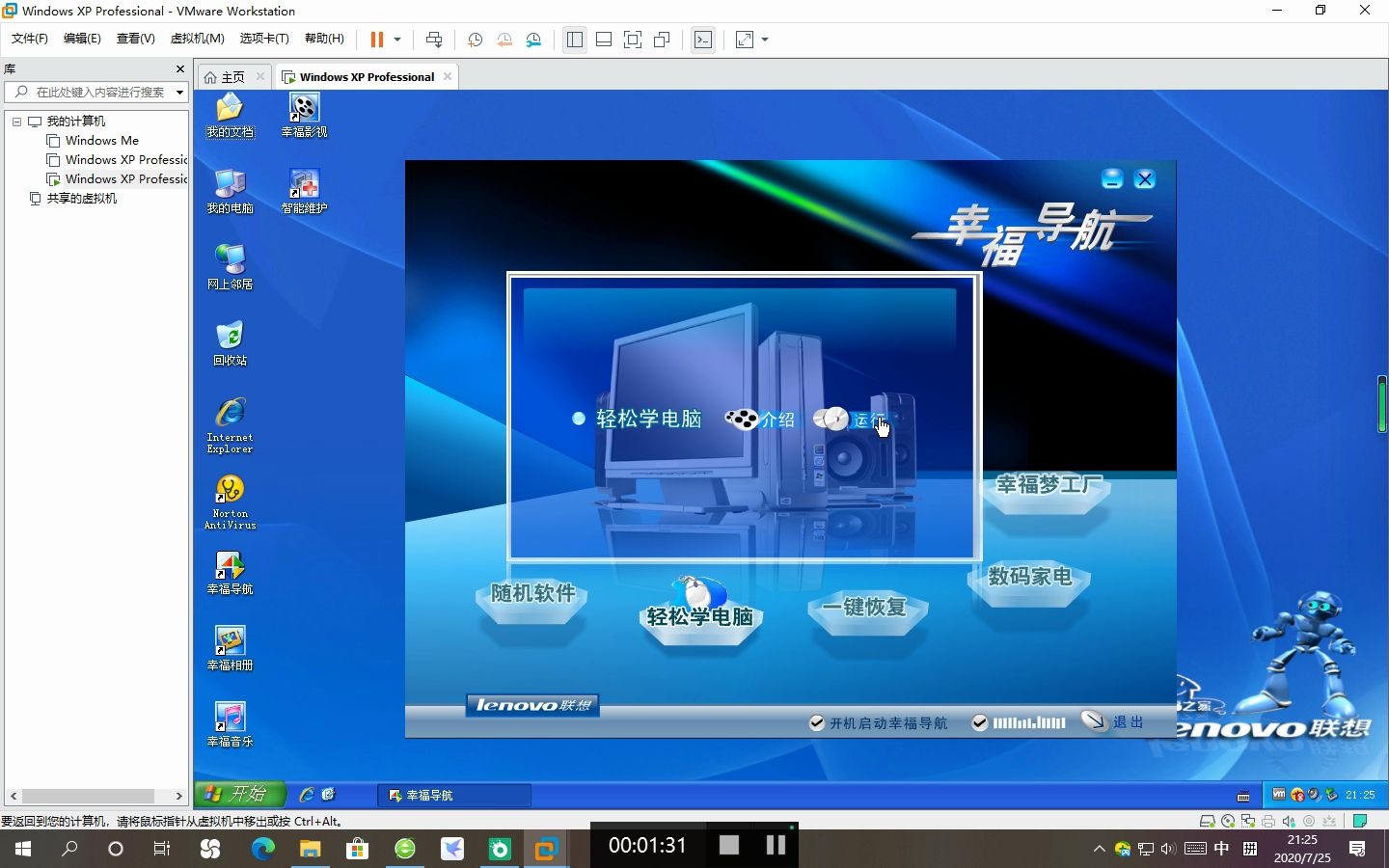The height and width of the screenshot is (868, 1389).
Task: Open Windows 10 File Explorer taskbar icon
Action: coord(310,849)
